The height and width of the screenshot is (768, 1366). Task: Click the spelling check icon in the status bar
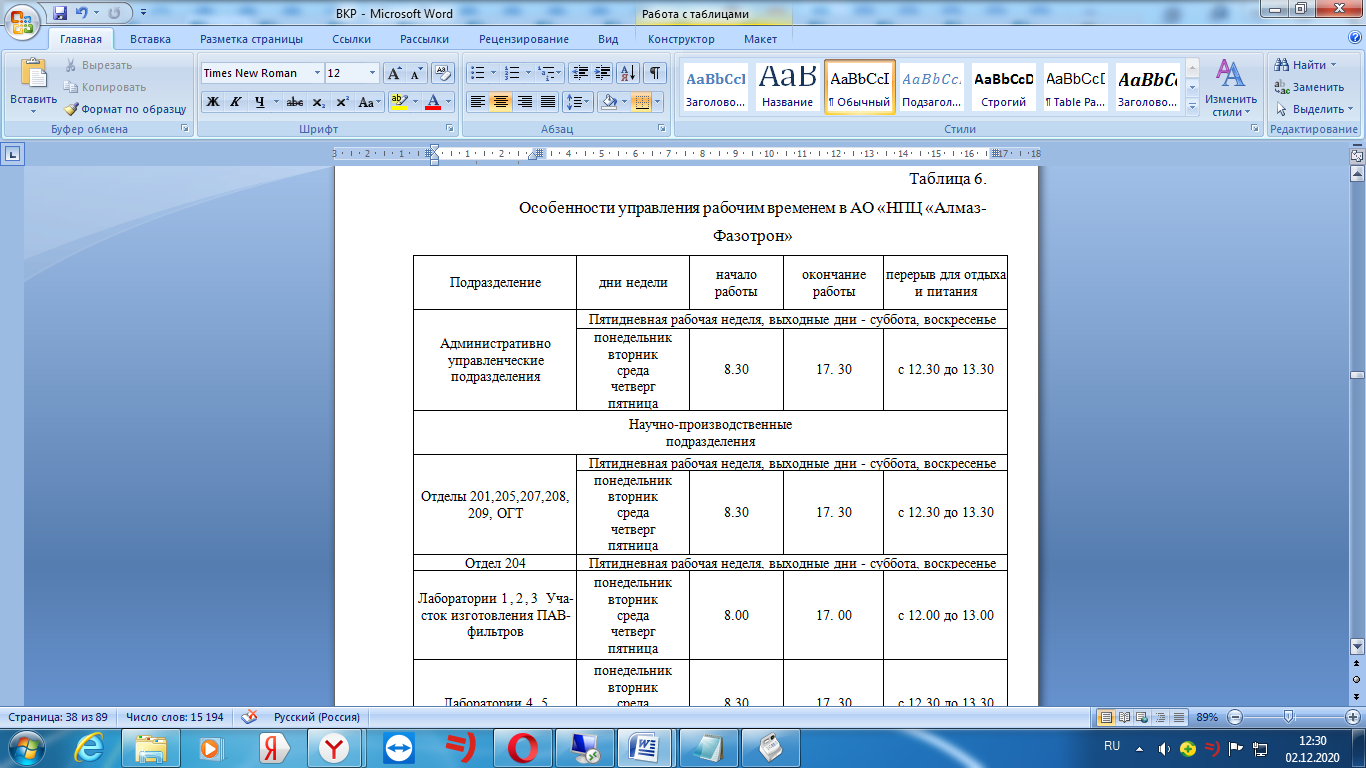coord(250,716)
